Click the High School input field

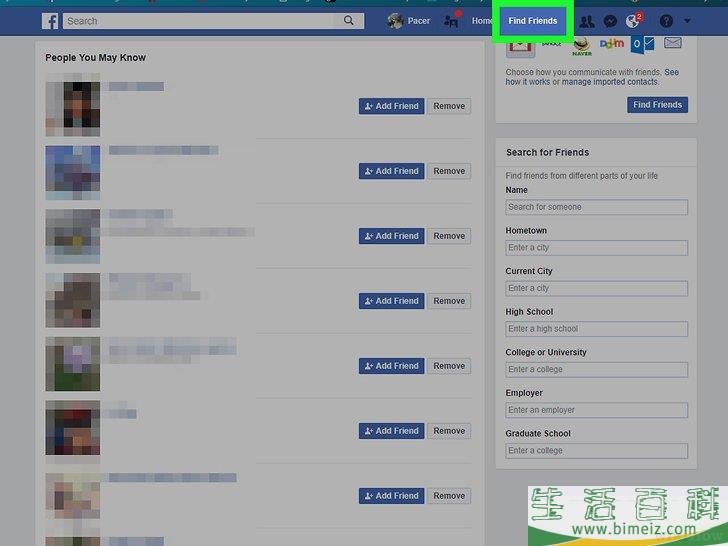point(596,329)
